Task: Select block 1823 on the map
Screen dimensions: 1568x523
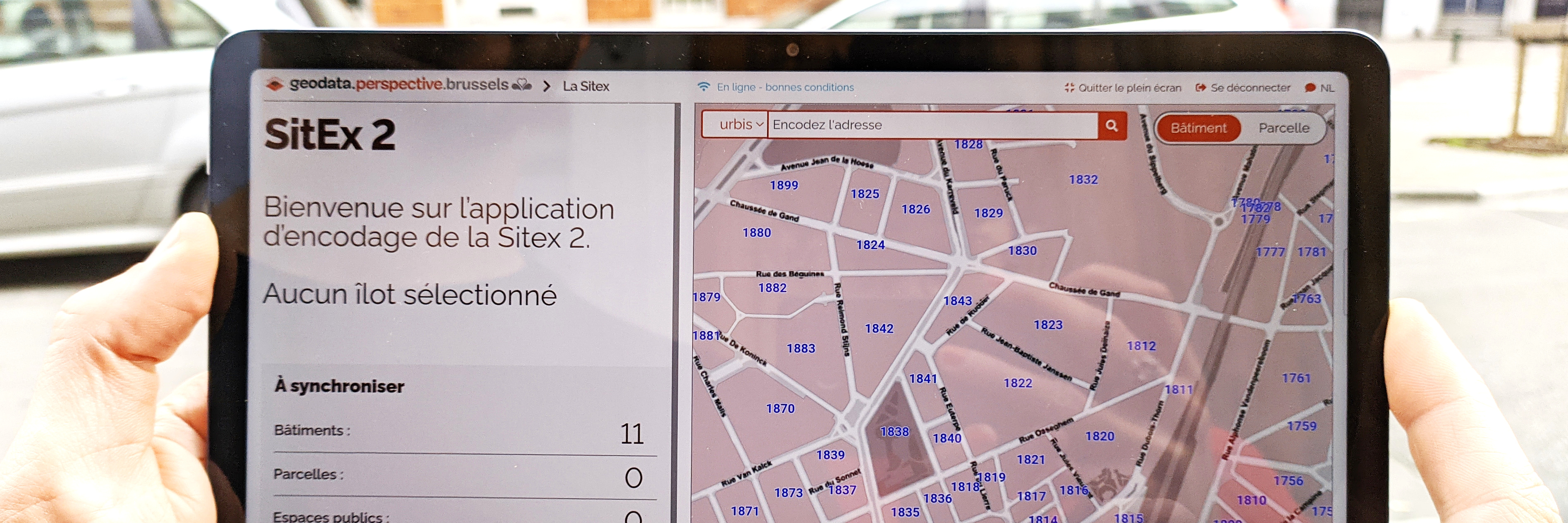Action: [x=1047, y=325]
